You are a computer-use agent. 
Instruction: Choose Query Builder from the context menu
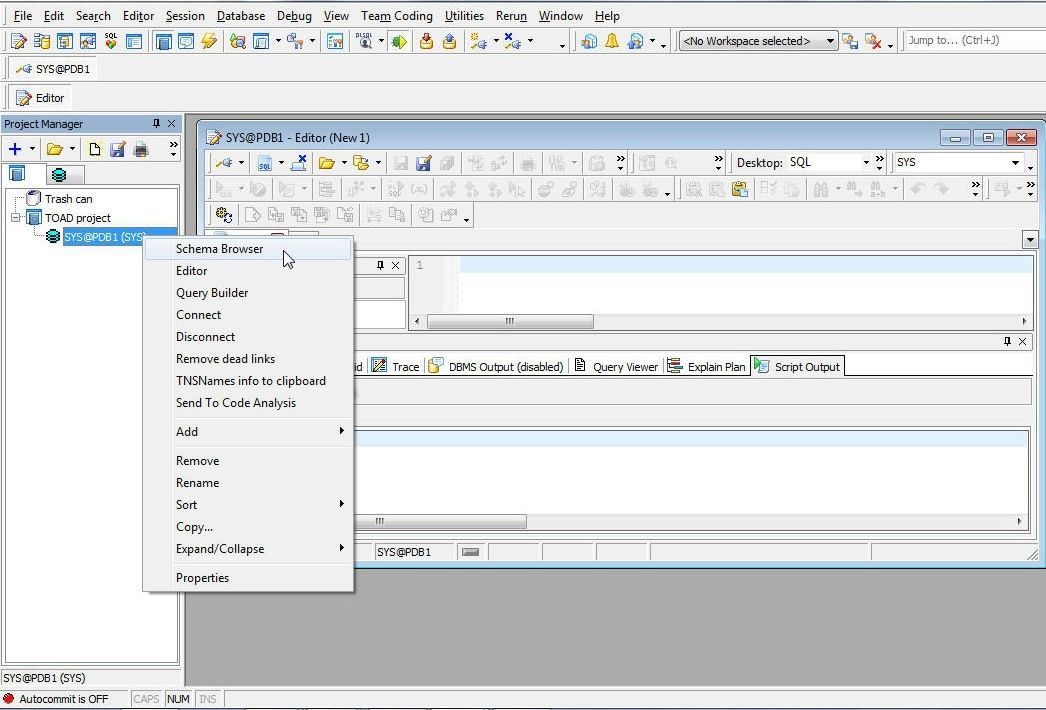[247, 293]
